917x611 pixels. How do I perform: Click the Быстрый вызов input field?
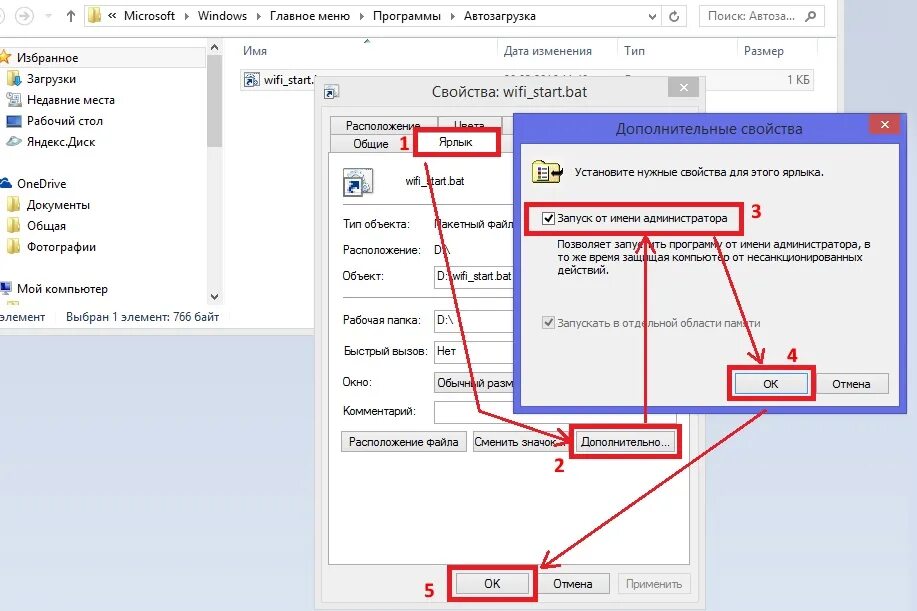[474, 351]
